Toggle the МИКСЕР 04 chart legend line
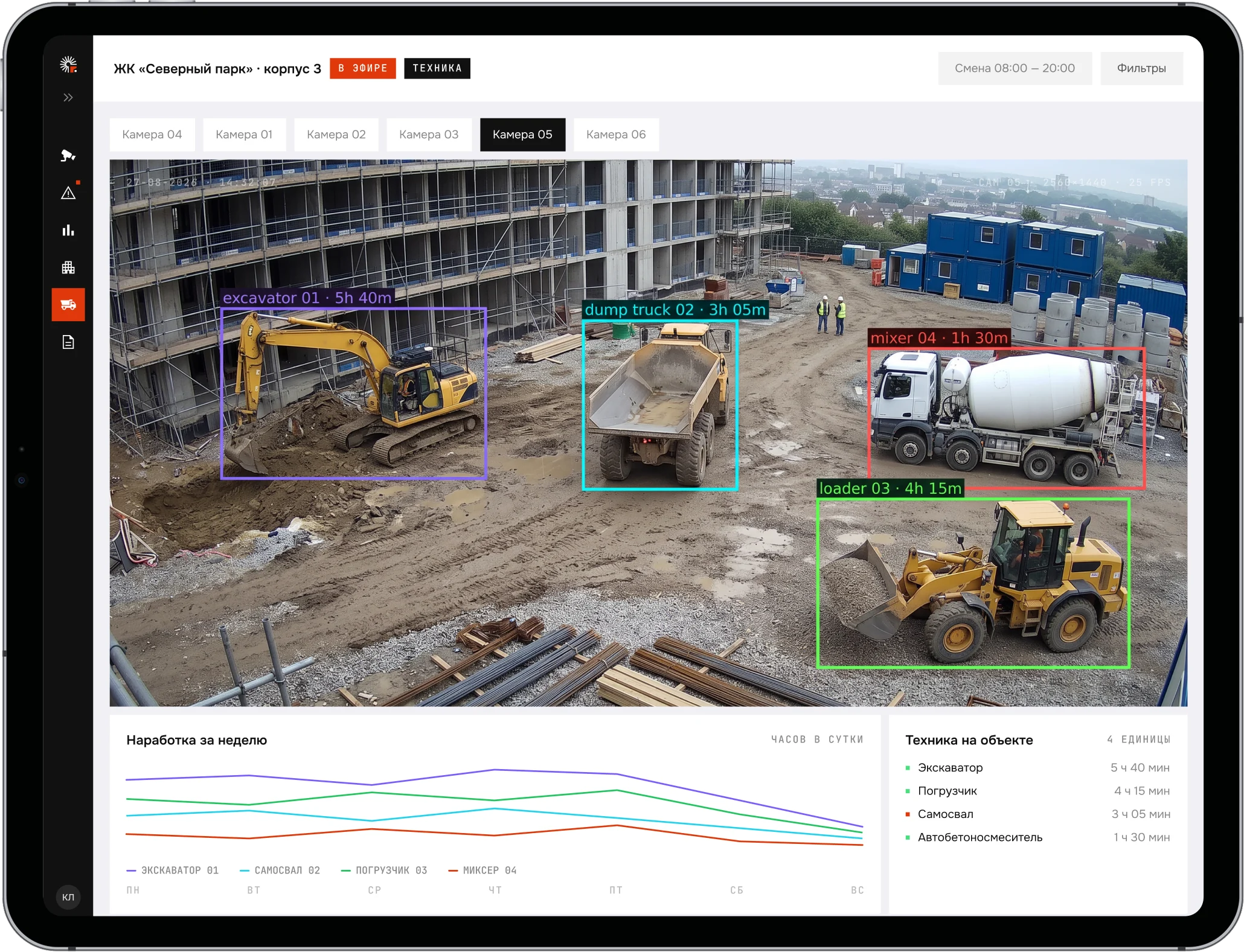Viewport: 1244px width, 952px height. point(483,870)
